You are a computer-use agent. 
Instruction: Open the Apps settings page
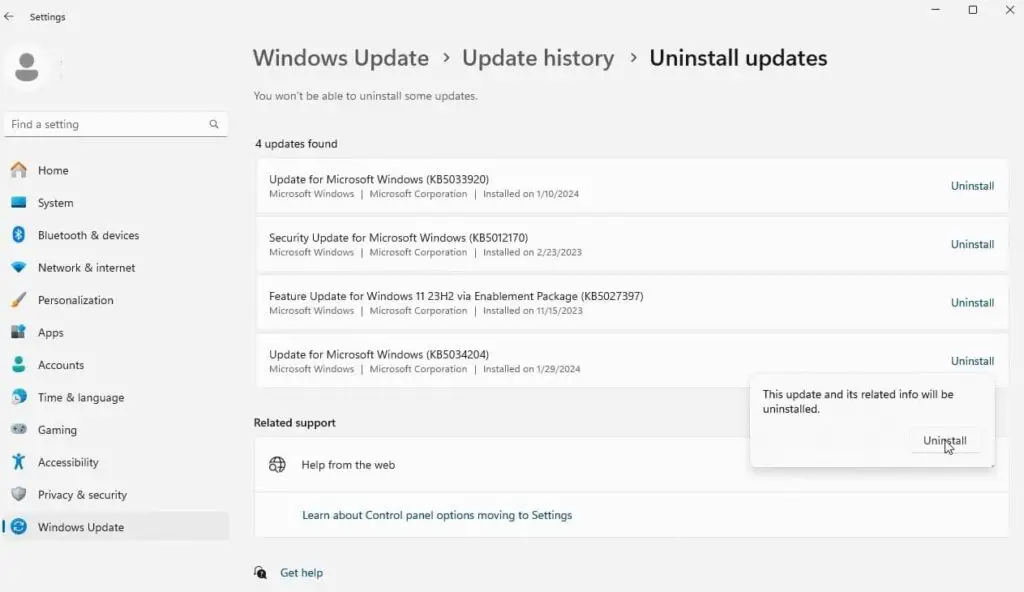click(53, 332)
